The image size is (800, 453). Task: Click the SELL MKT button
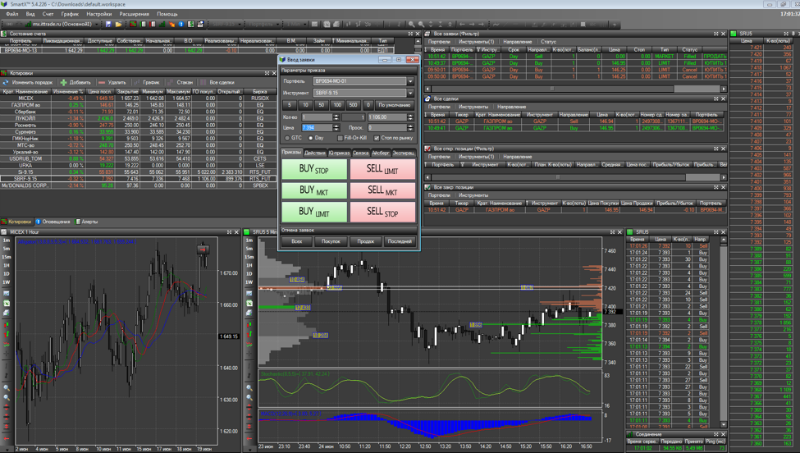(x=383, y=191)
